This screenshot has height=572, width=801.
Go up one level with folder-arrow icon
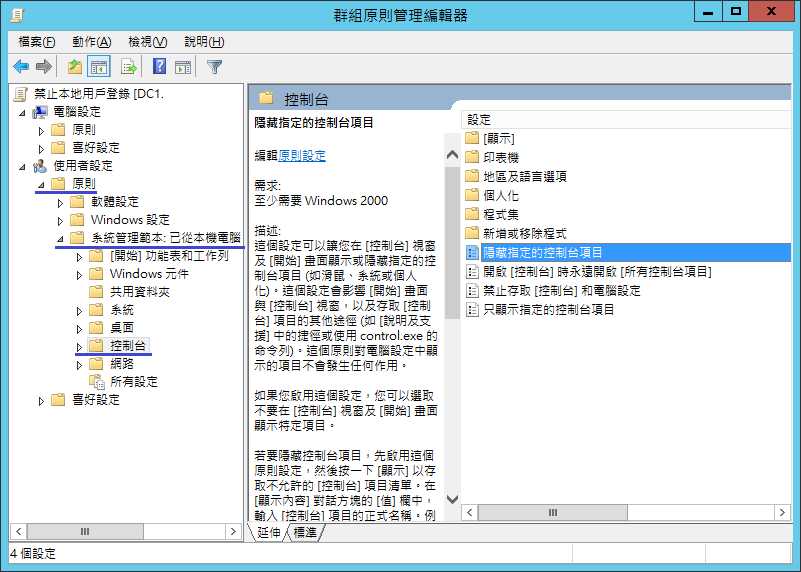point(75,66)
